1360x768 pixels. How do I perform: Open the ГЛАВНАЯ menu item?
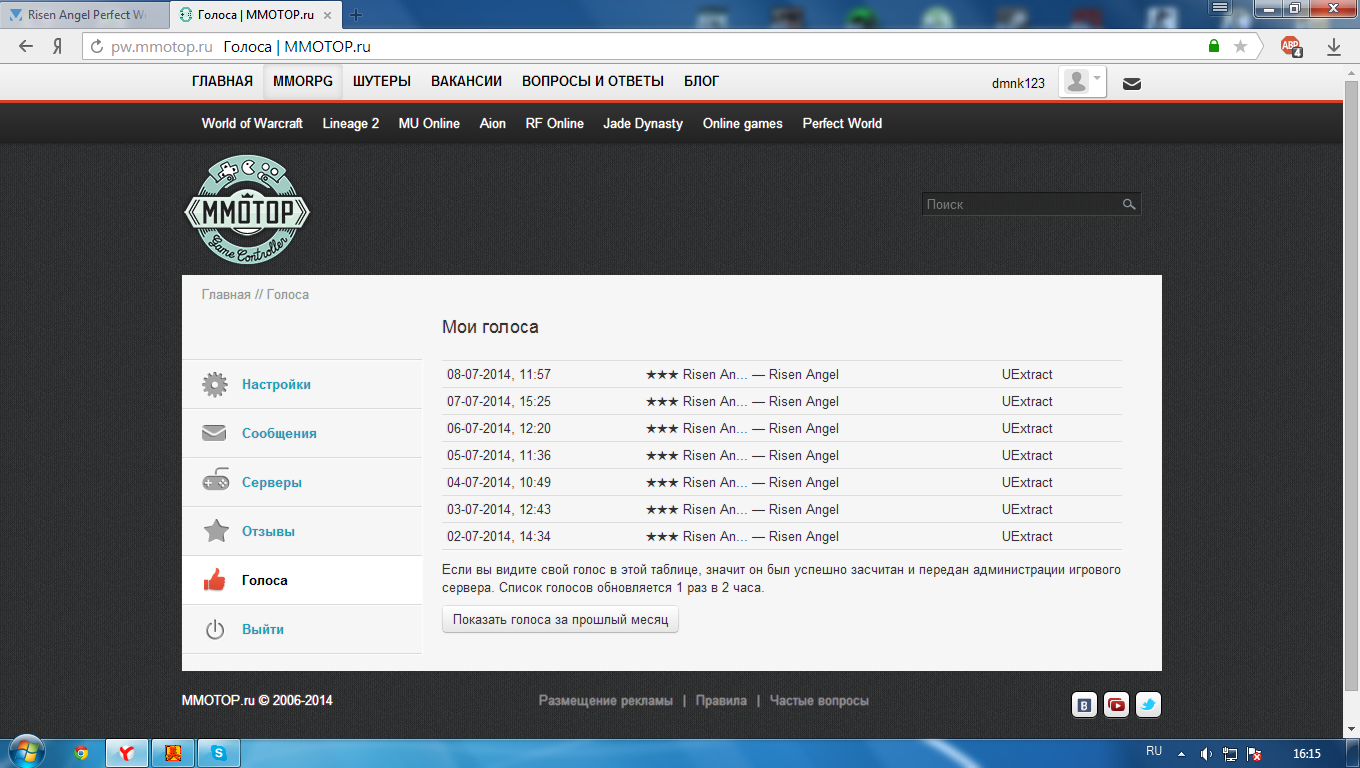pyautogui.click(x=222, y=82)
